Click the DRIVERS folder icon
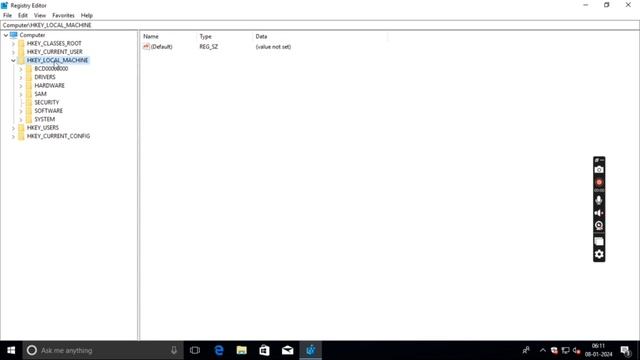640x360 pixels. (x=29, y=77)
